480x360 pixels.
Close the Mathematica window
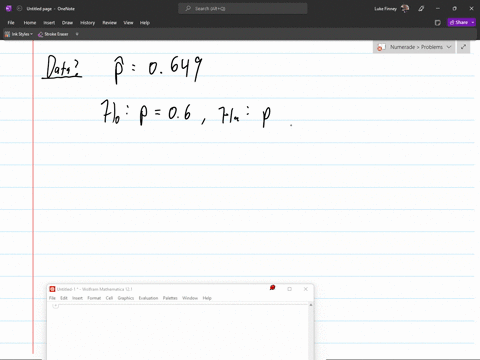click(x=306, y=289)
